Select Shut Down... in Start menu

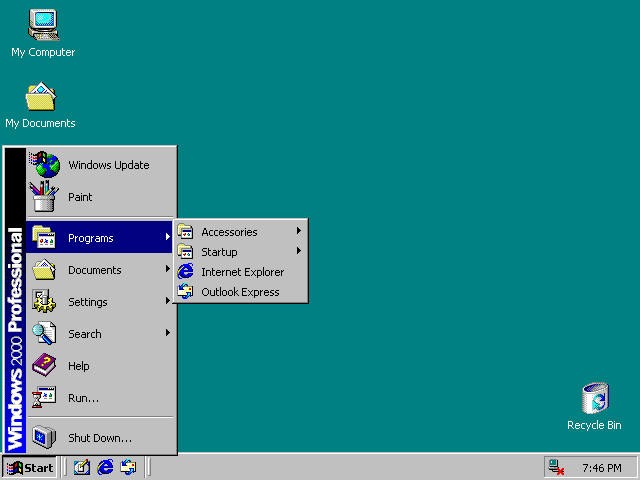click(x=100, y=437)
